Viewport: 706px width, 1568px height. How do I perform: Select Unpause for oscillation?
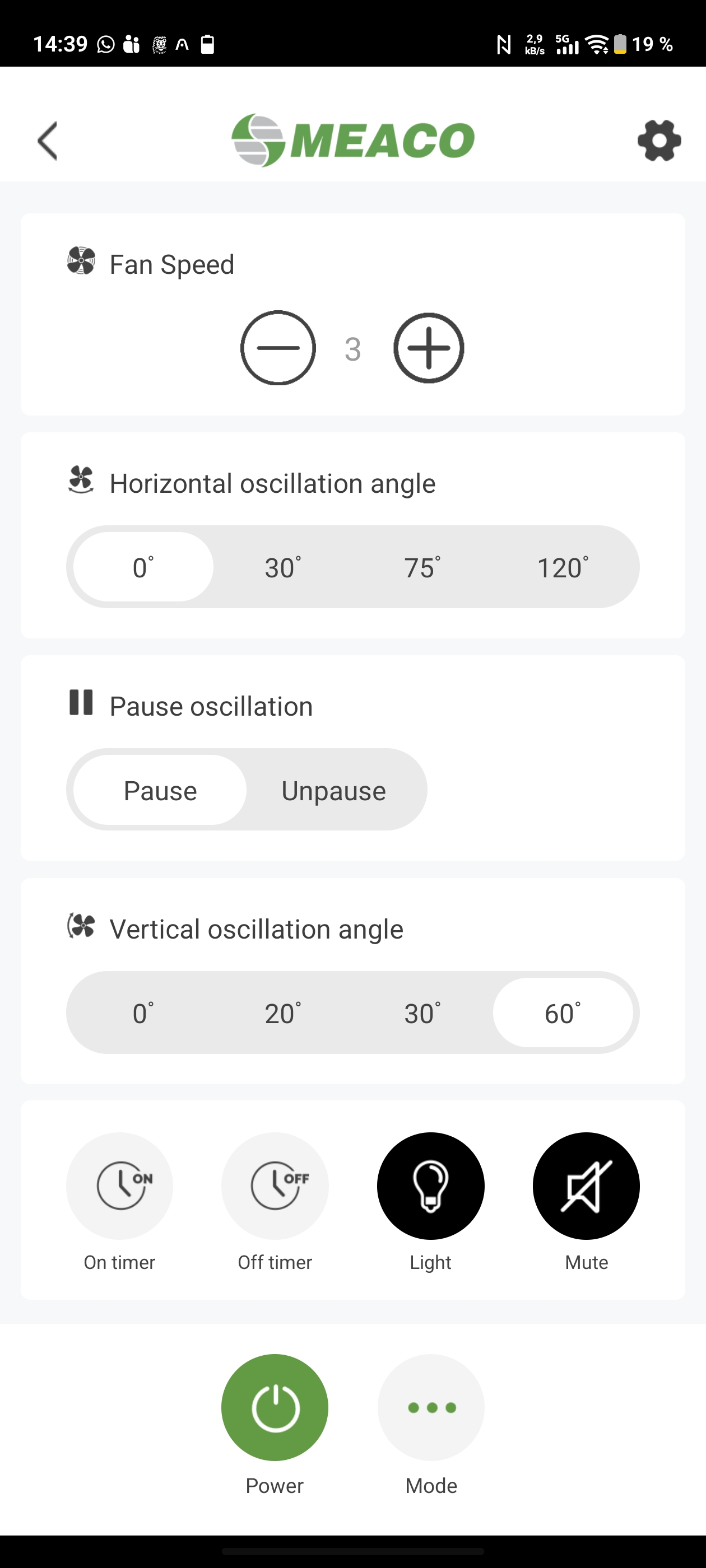point(334,790)
